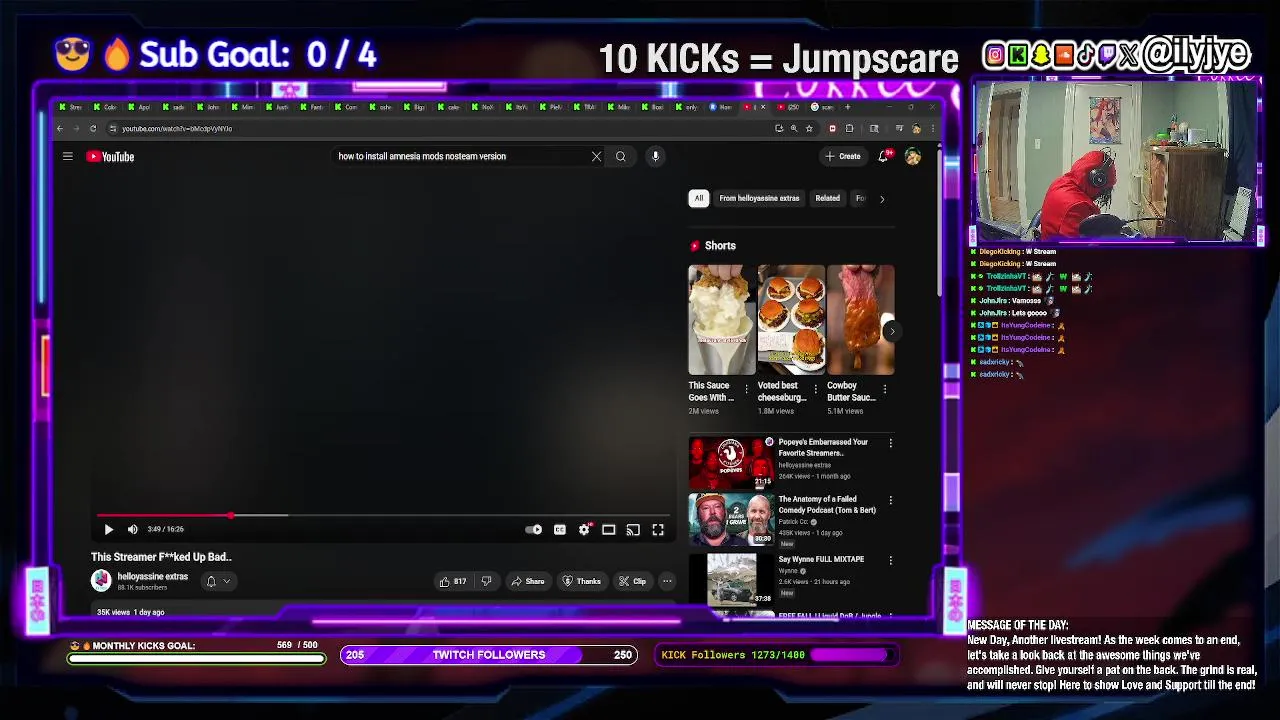Go to YouTube home via logo
Viewport: 1280px width, 720px height.
point(110,156)
